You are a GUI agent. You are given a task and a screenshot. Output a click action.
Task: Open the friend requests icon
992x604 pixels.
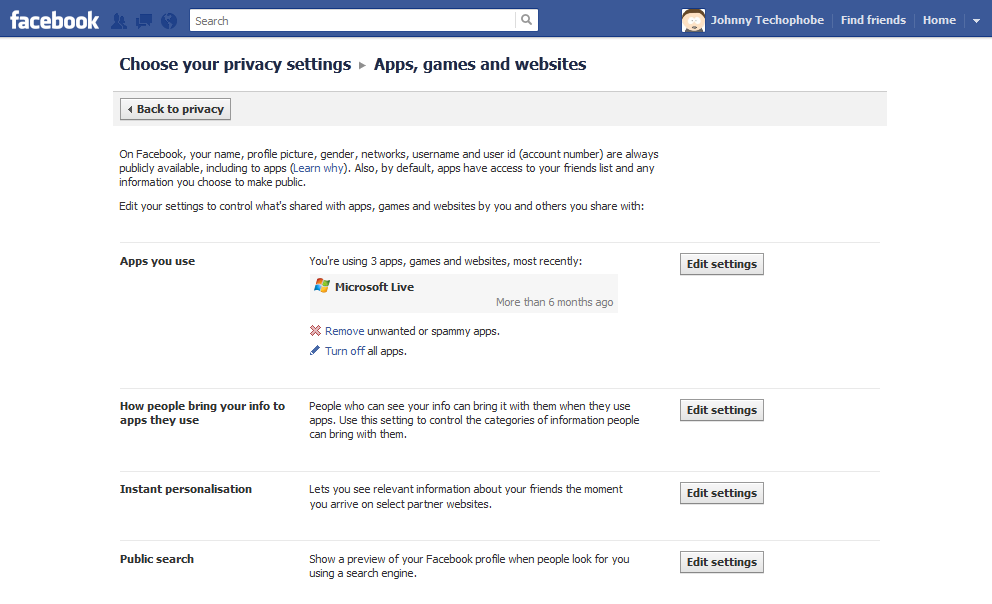[119, 21]
